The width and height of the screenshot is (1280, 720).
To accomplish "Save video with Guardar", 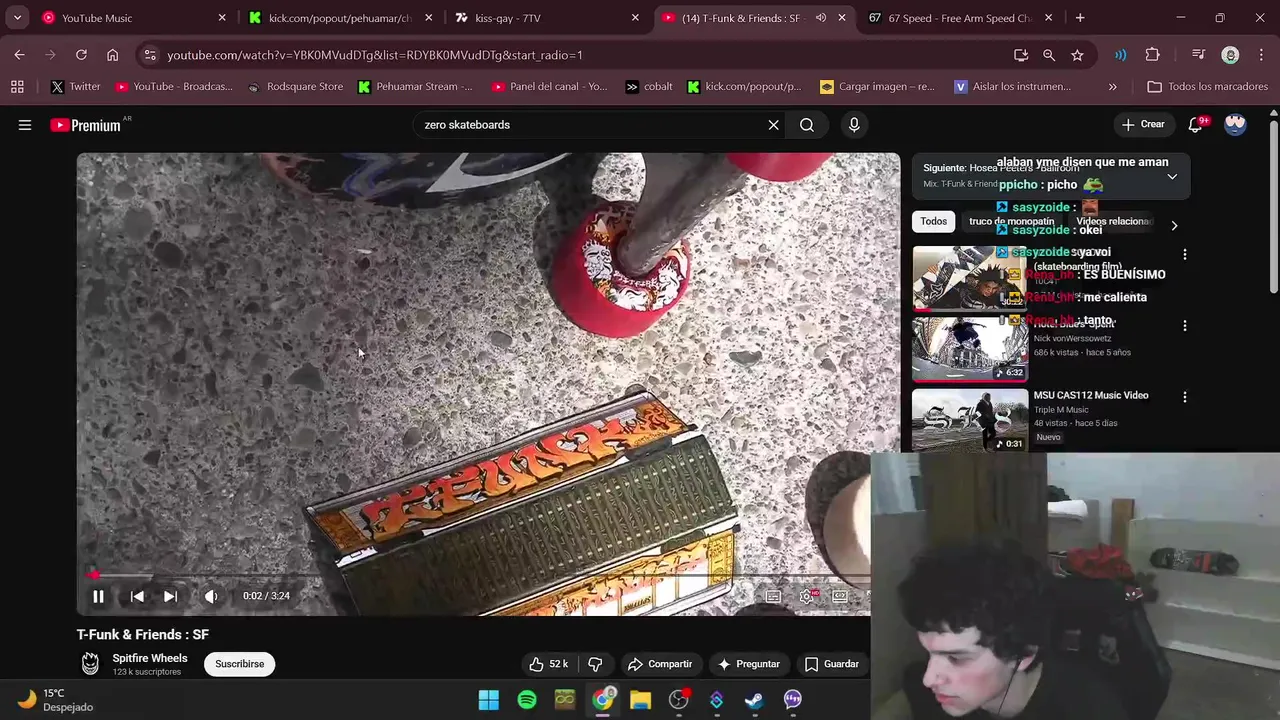I will pyautogui.click(x=832, y=664).
